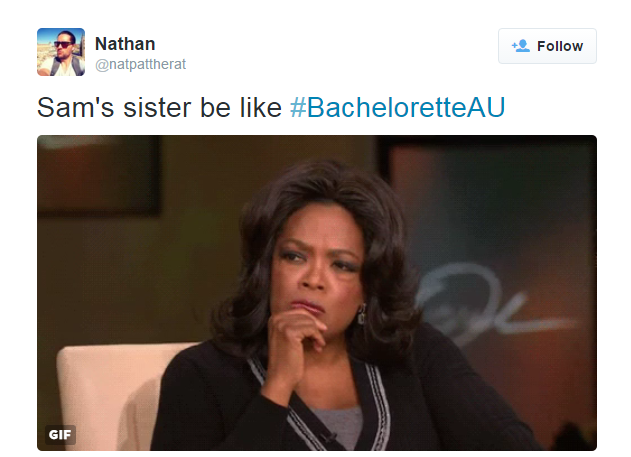
Task: Click the Follow button
Action: coord(547,46)
